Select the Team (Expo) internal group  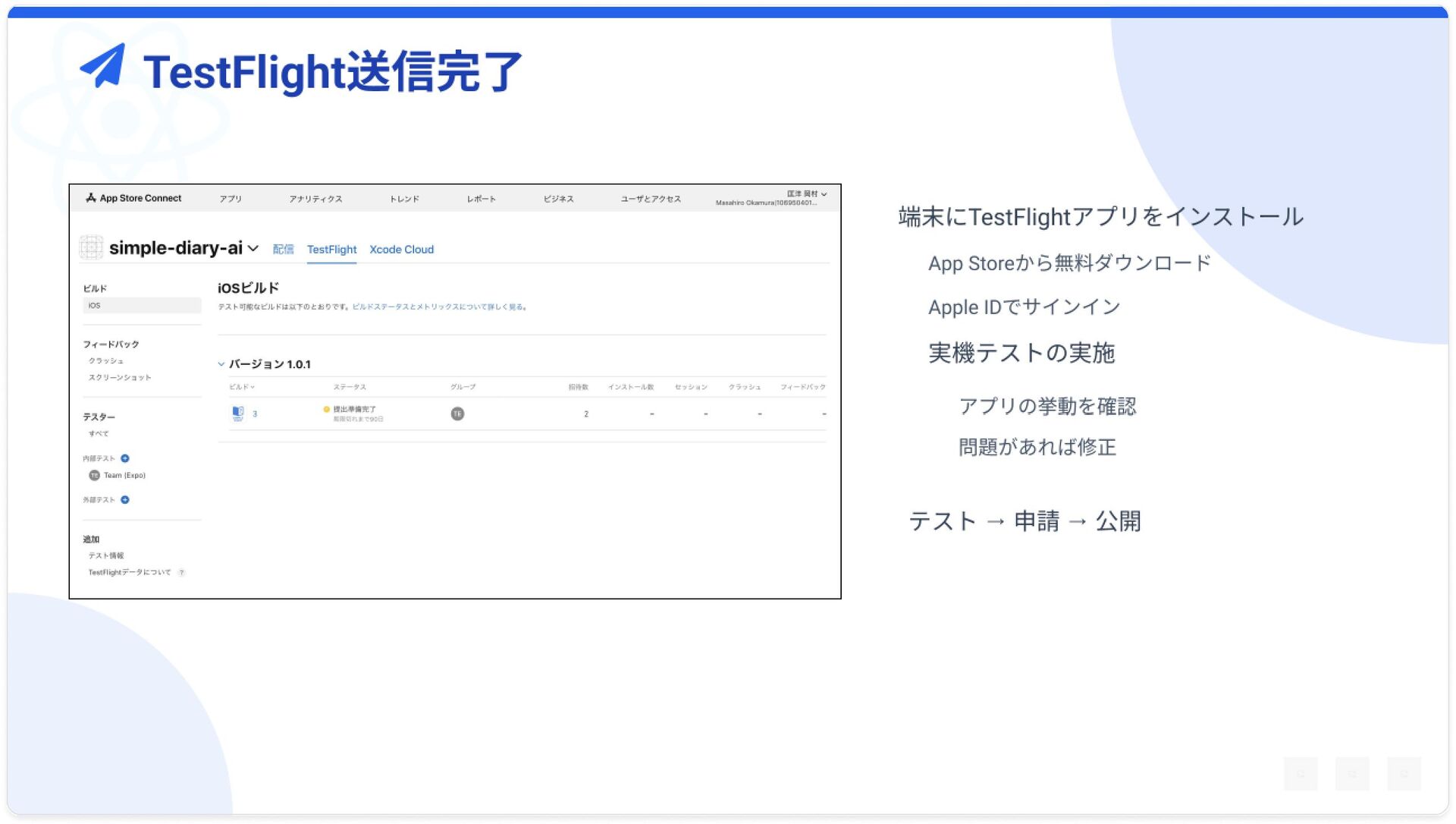[x=124, y=476]
